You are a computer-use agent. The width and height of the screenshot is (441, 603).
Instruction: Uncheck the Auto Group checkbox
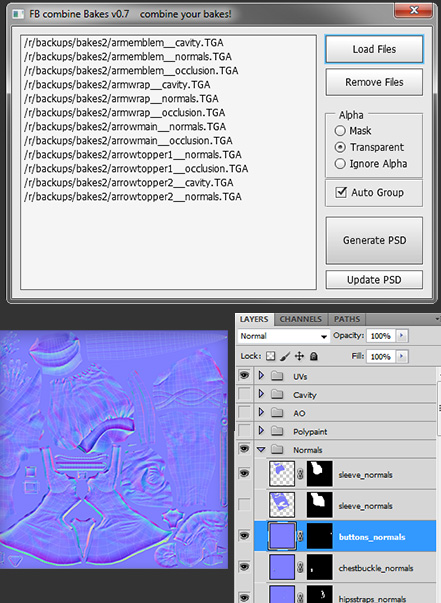[x=341, y=192]
